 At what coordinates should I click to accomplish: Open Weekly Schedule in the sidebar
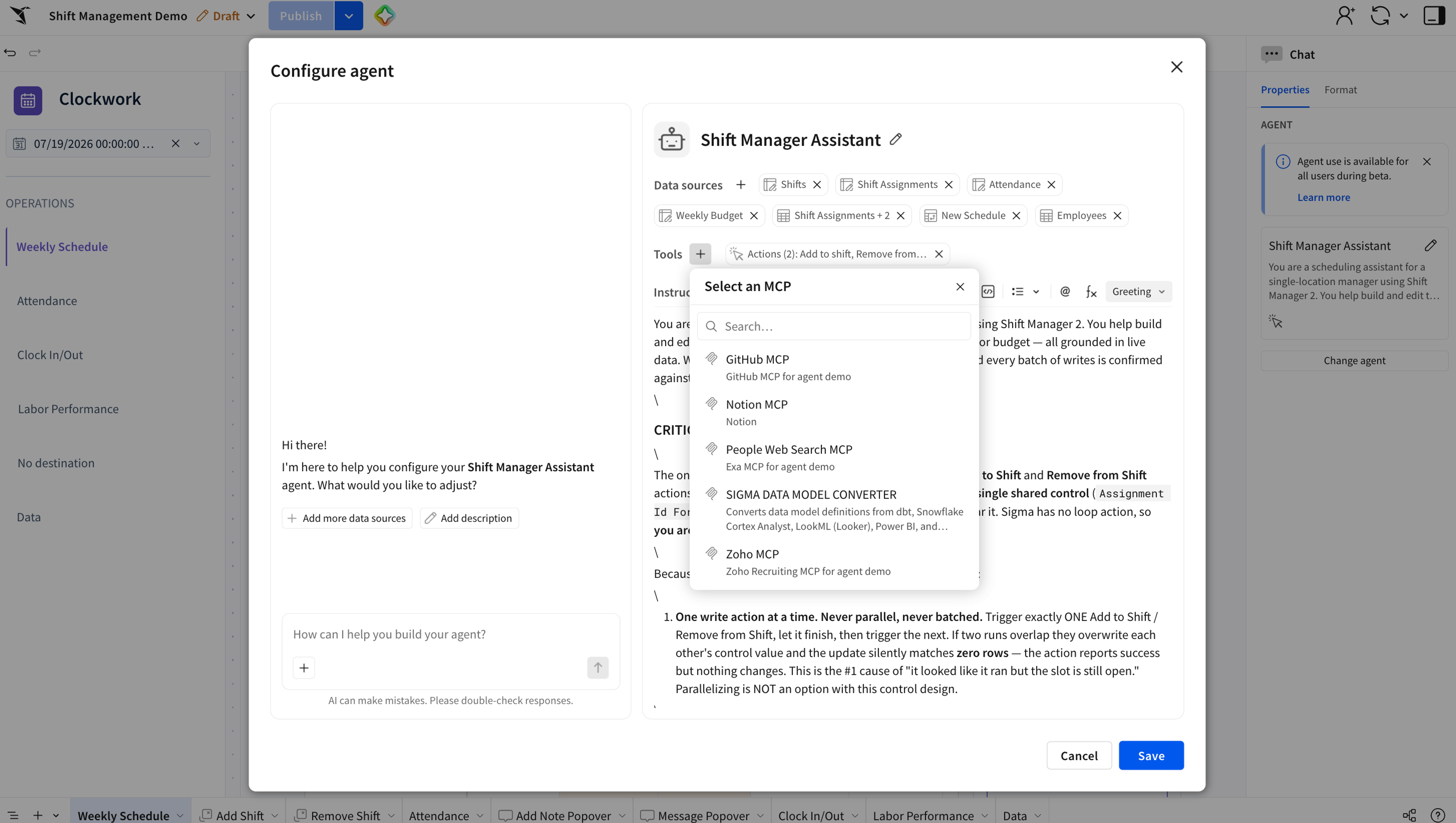[x=62, y=247]
